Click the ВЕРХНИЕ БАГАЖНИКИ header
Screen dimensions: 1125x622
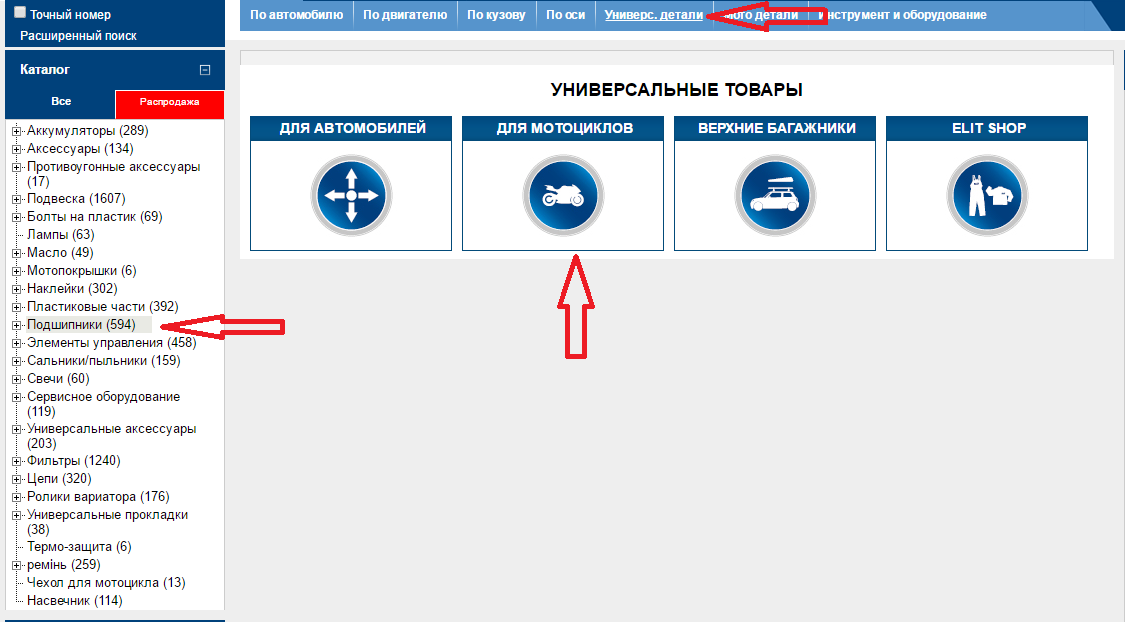coord(774,128)
